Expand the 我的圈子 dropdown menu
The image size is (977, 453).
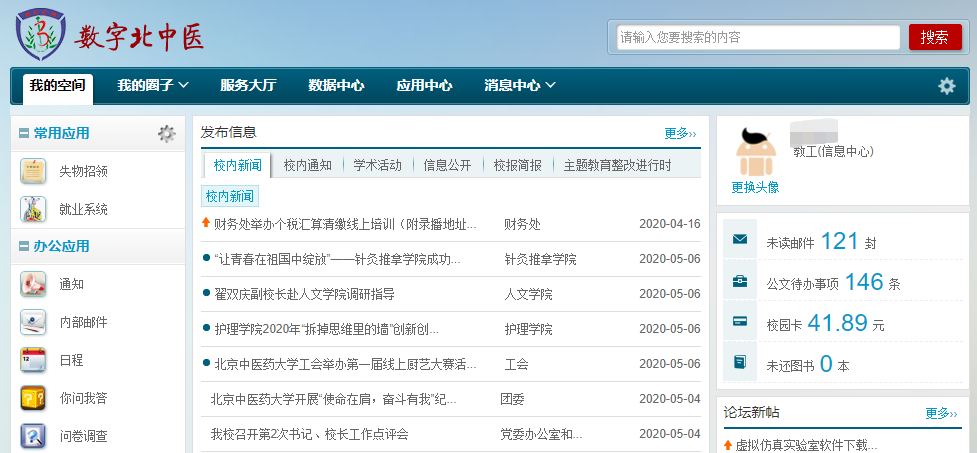pos(153,86)
